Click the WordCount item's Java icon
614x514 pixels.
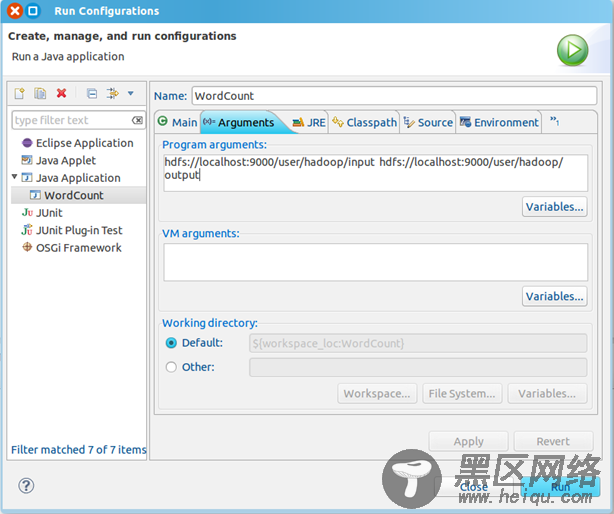[x=35, y=195]
